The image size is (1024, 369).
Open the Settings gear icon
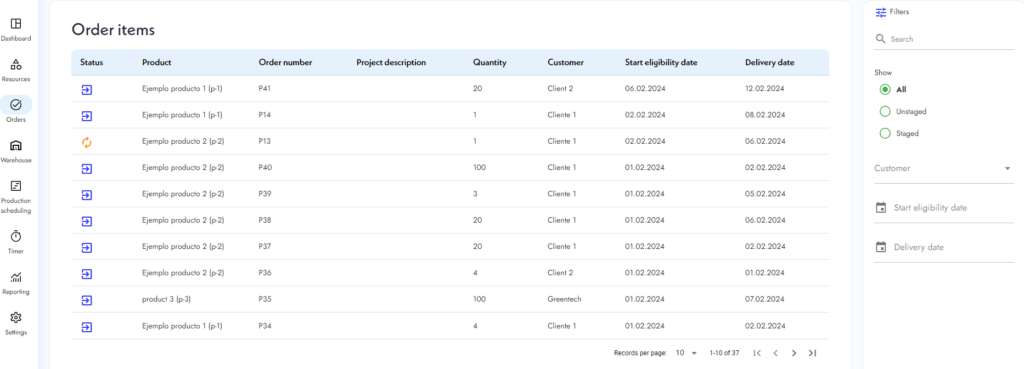tap(16, 317)
